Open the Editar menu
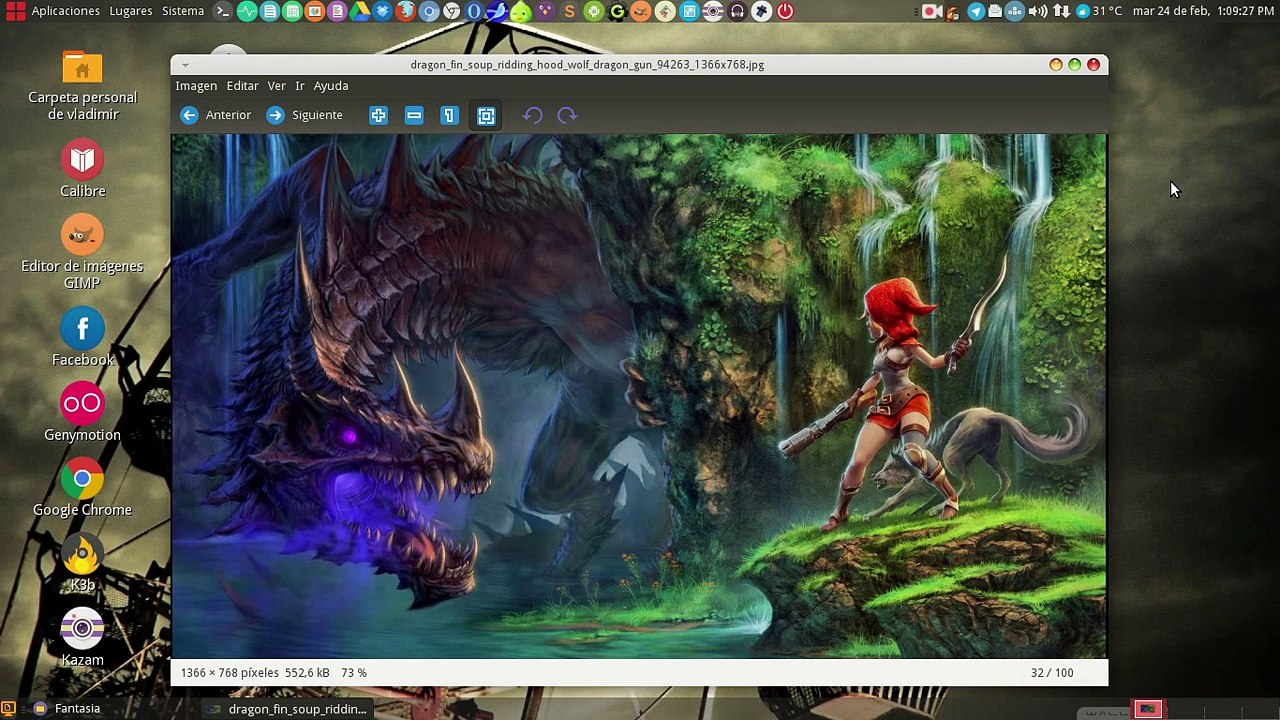 (242, 86)
